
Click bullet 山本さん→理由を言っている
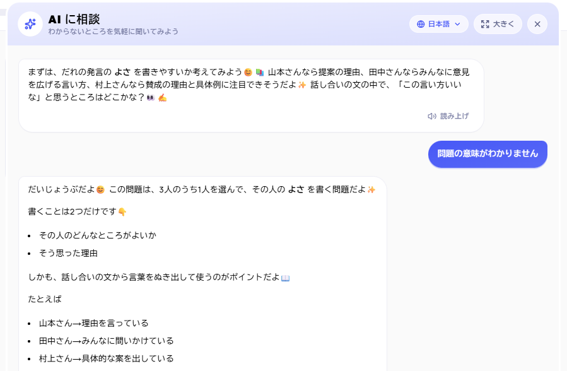coord(94,323)
